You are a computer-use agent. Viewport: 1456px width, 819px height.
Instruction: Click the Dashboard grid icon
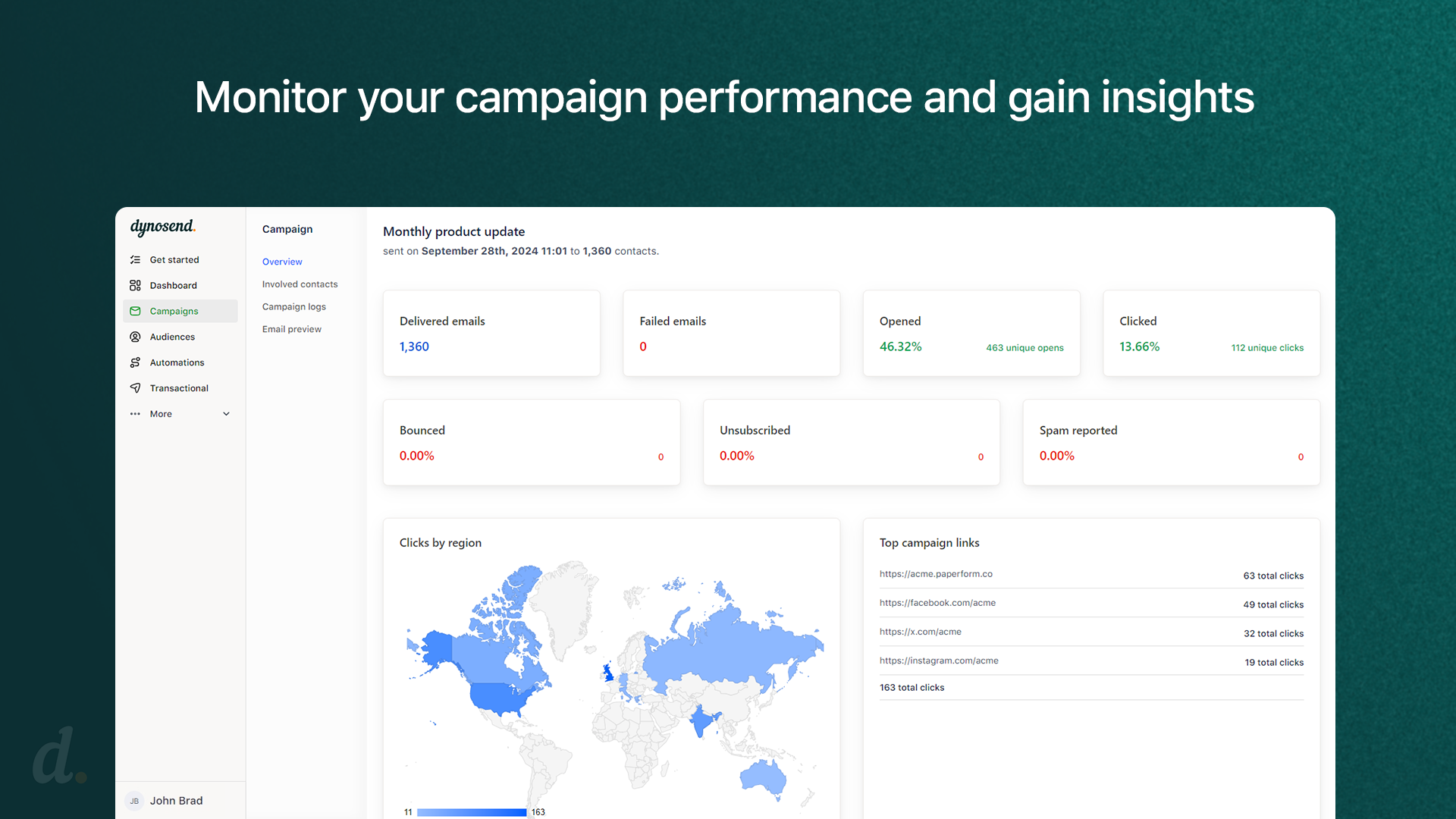point(135,285)
